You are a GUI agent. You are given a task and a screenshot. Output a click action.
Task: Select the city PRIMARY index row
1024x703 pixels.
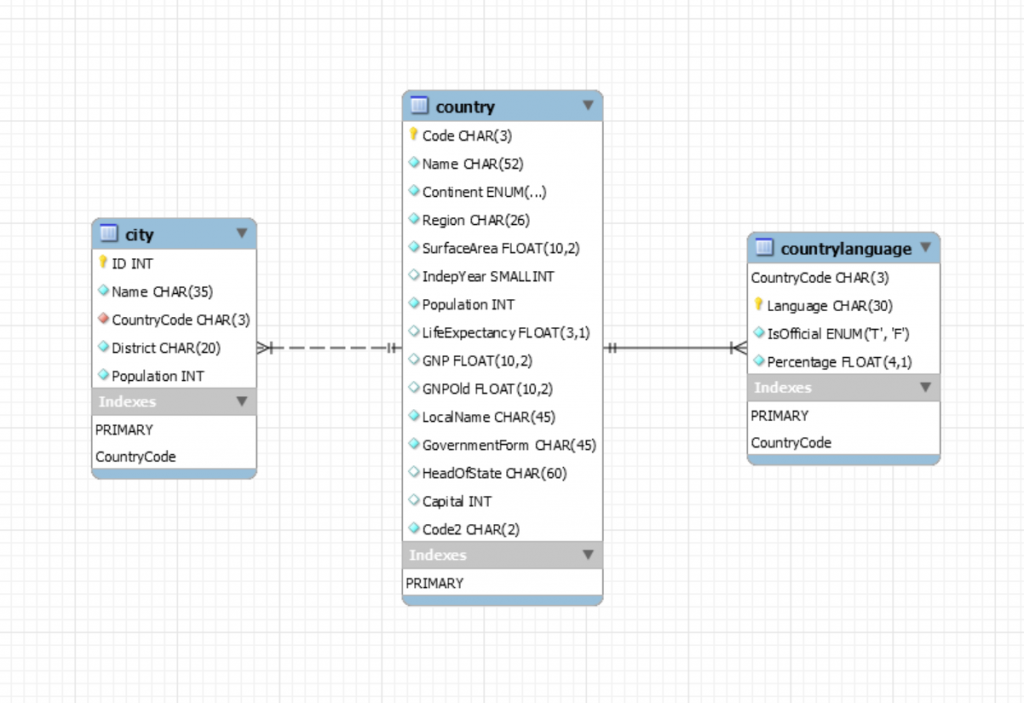tap(174, 429)
